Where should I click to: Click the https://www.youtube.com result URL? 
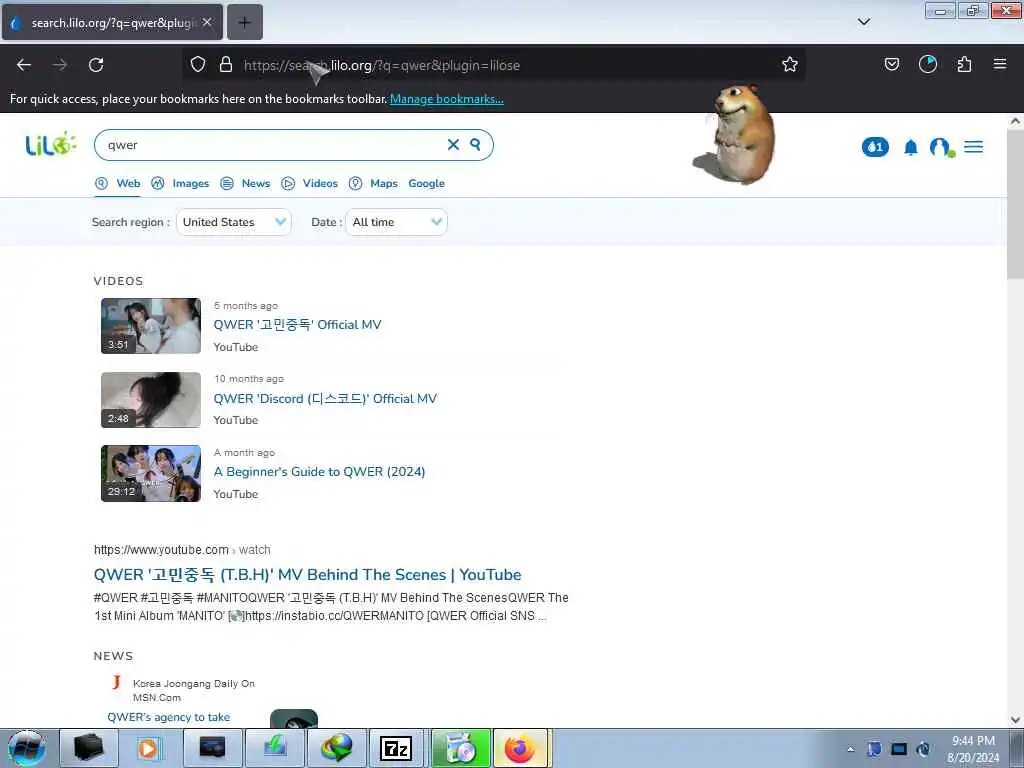point(161,550)
